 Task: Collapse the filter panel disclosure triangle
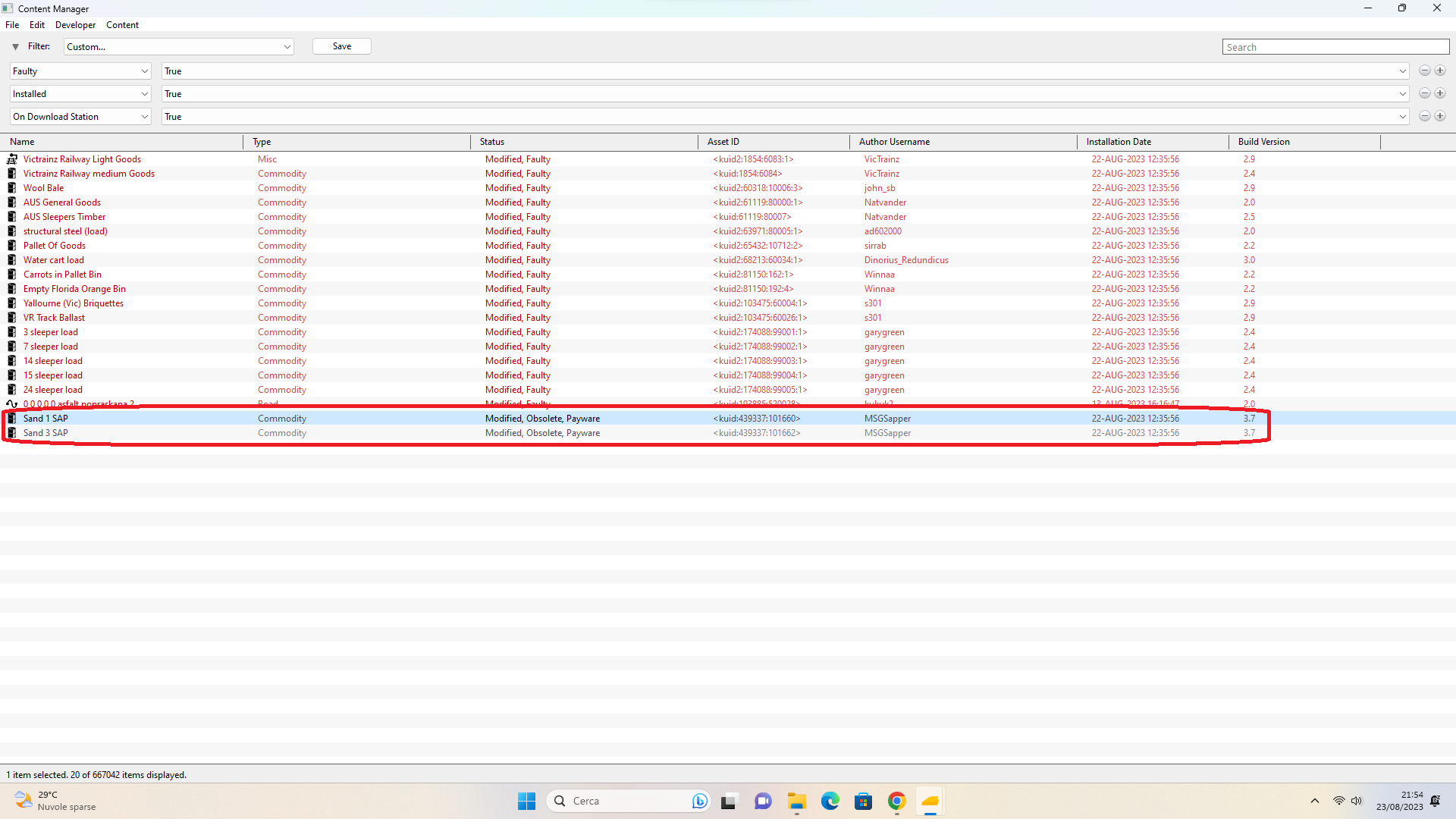point(15,47)
